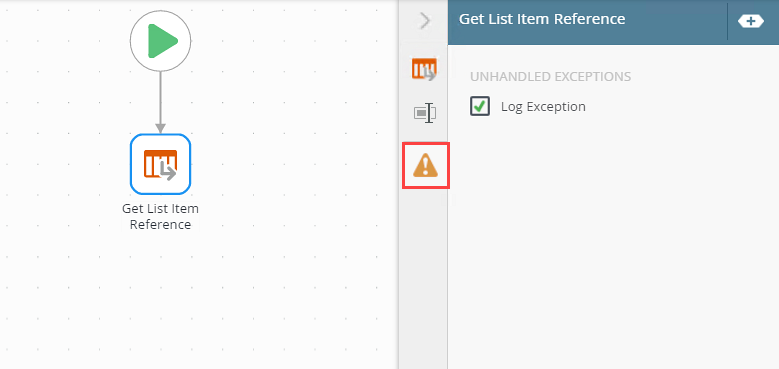Click the "Log Exception" label text
779x369 pixels.
tap(543, 107)
